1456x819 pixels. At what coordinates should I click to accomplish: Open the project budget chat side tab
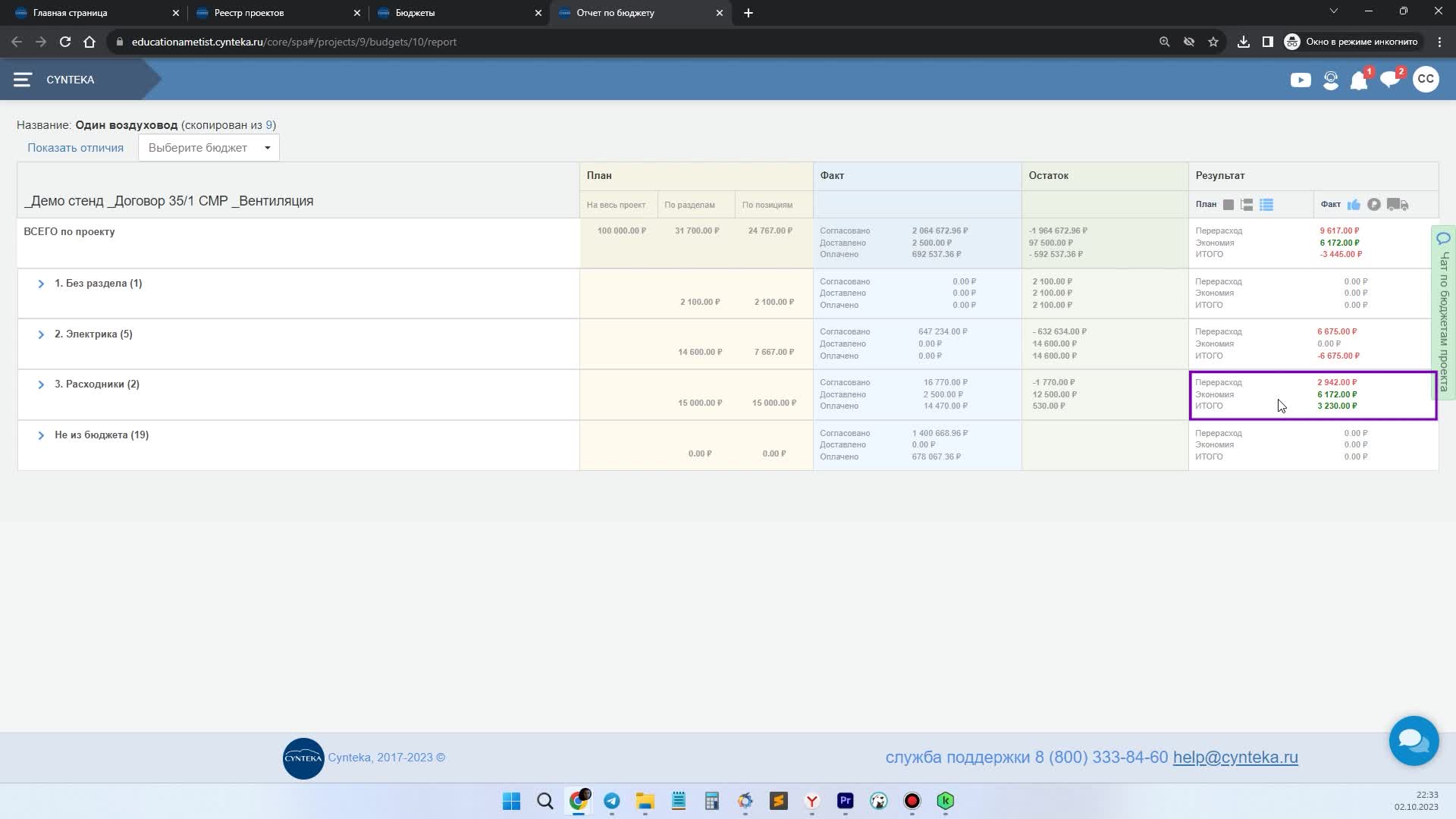[x=1443, y=312]
